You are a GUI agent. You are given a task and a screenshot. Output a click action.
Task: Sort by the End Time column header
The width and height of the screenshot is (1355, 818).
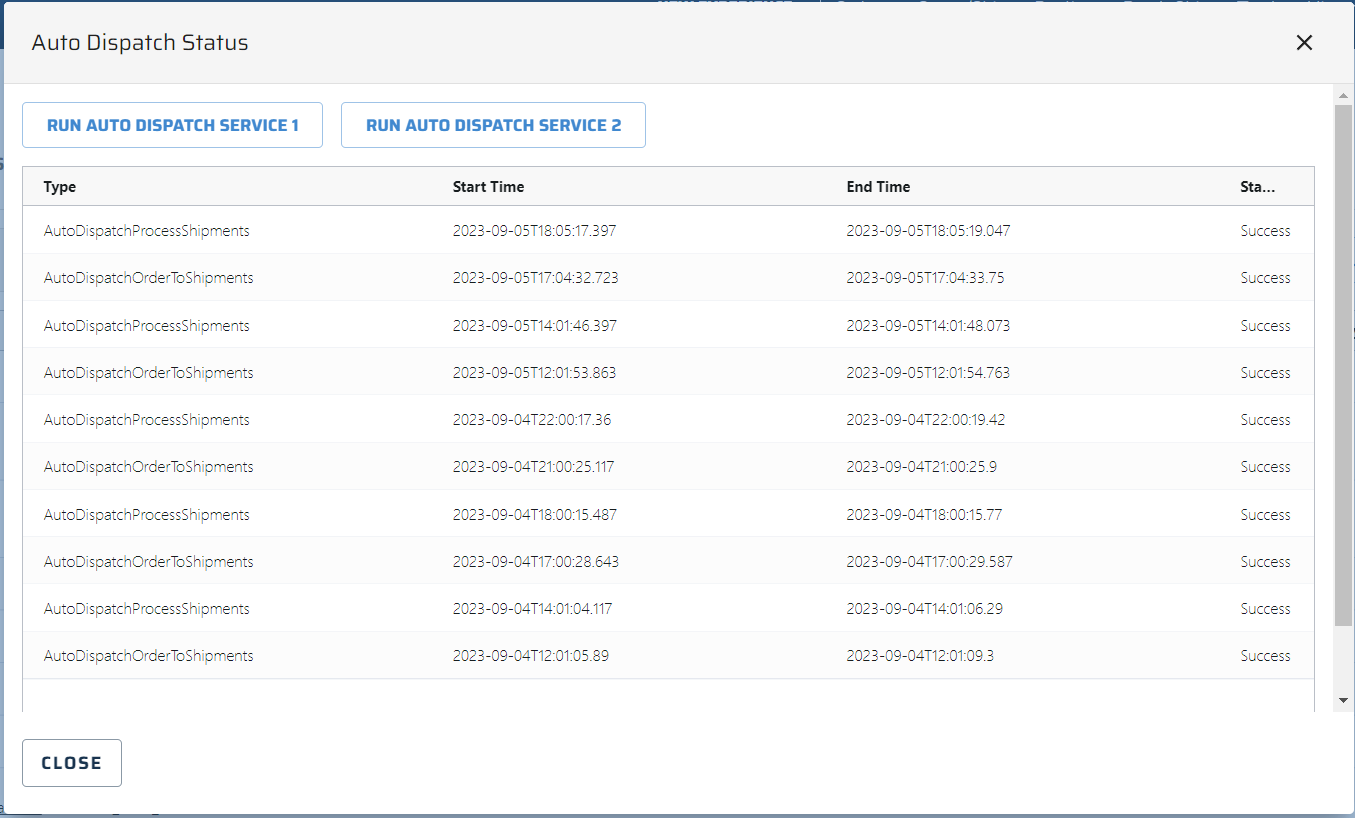tap(878, 187)
